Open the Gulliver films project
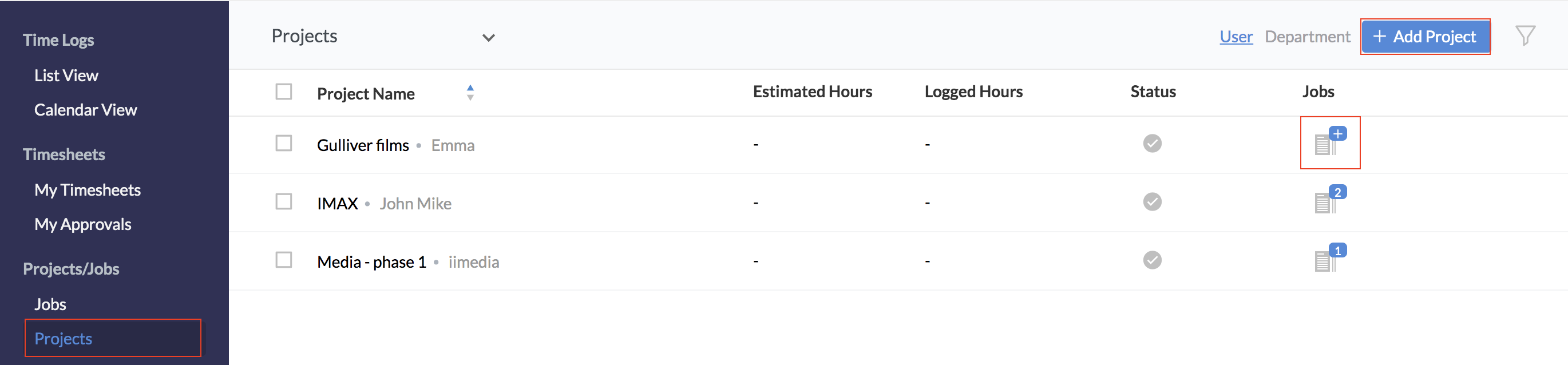1568x365 pixels. pos(363,145)
